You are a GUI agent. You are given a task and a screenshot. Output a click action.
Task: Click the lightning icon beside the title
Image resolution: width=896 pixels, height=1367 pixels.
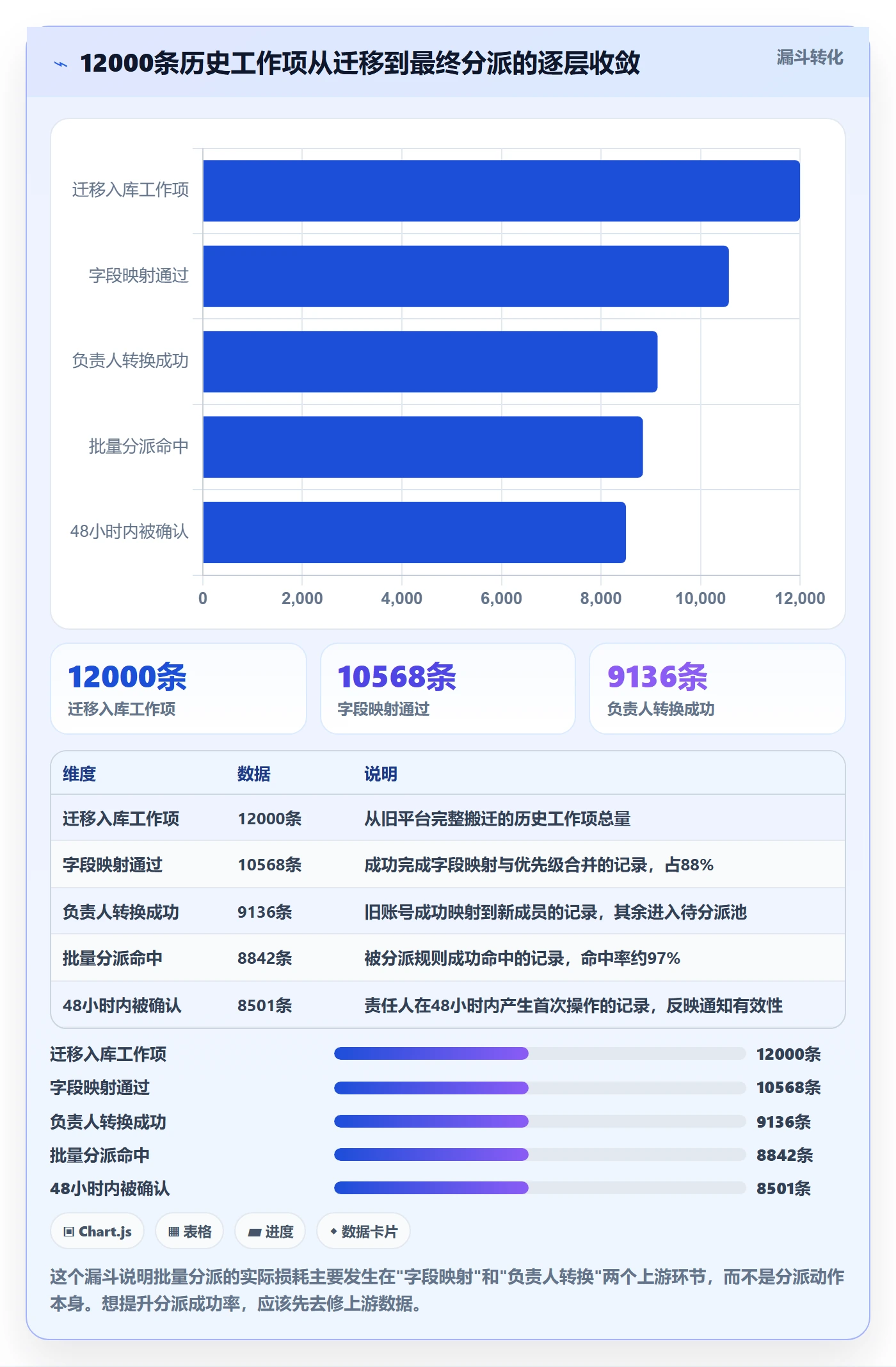(61, 64)
